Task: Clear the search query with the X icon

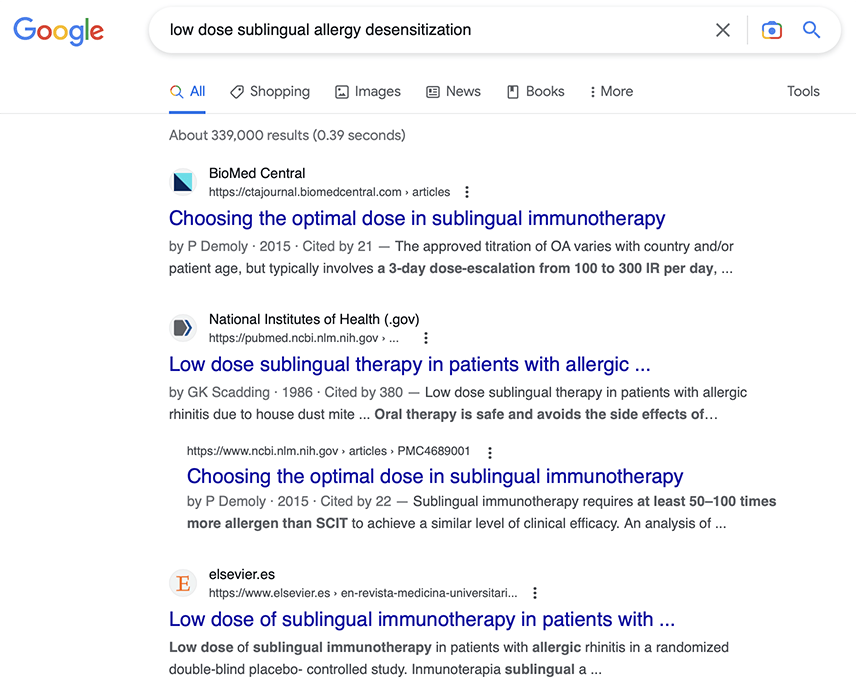Action: tap(723, 30)
